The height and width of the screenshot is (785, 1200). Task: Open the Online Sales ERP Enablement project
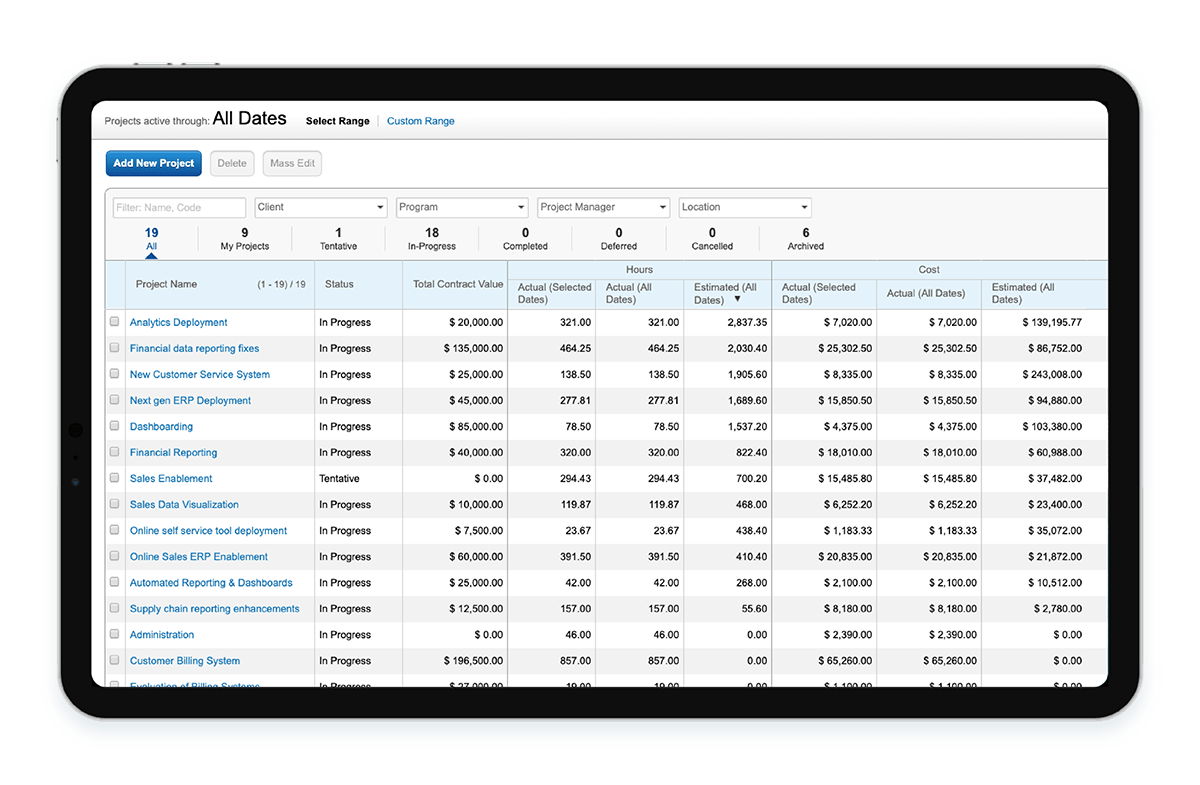(x=199, y=556)
